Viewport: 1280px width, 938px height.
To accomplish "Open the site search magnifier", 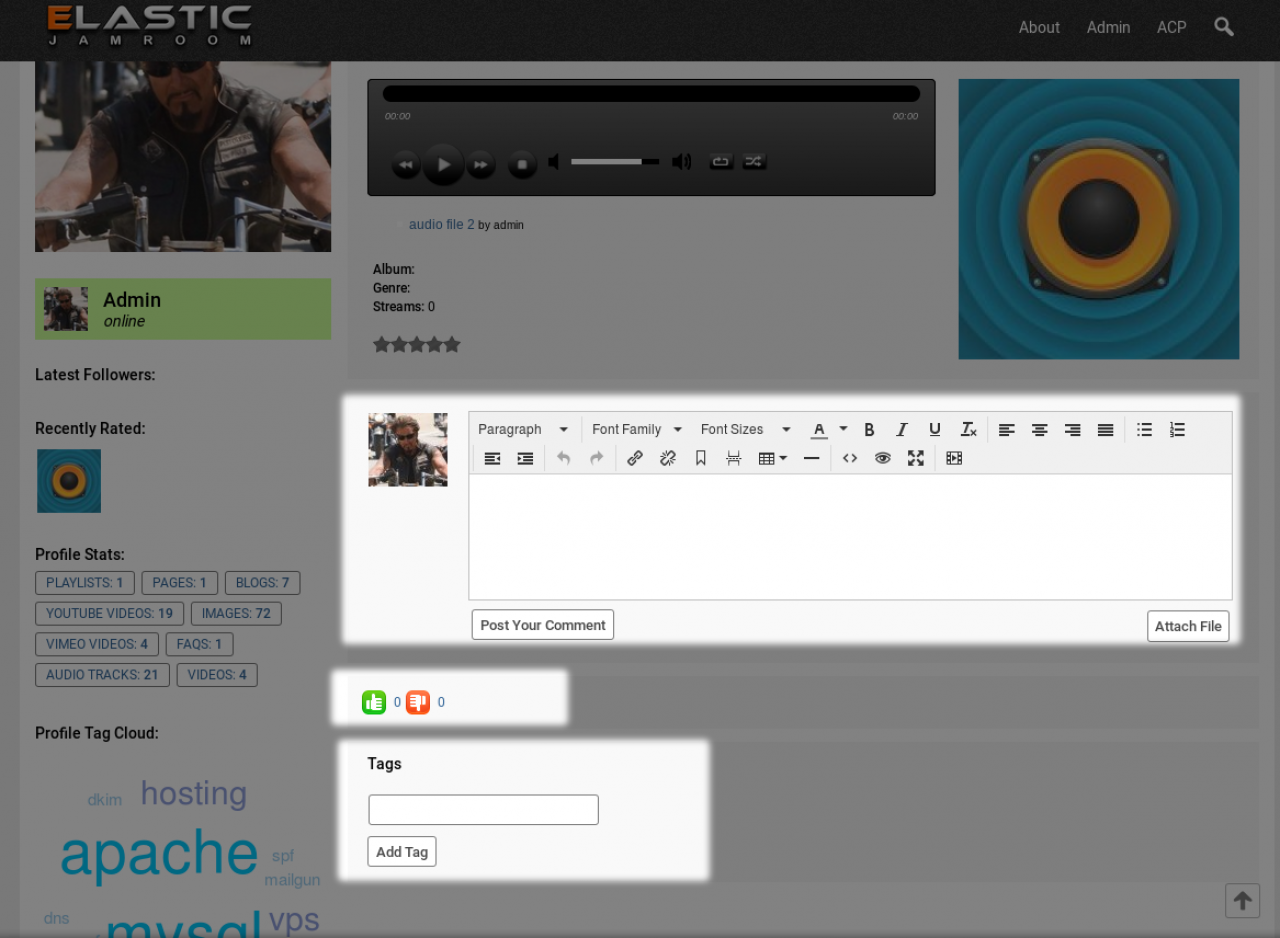I will (1224, 27).
